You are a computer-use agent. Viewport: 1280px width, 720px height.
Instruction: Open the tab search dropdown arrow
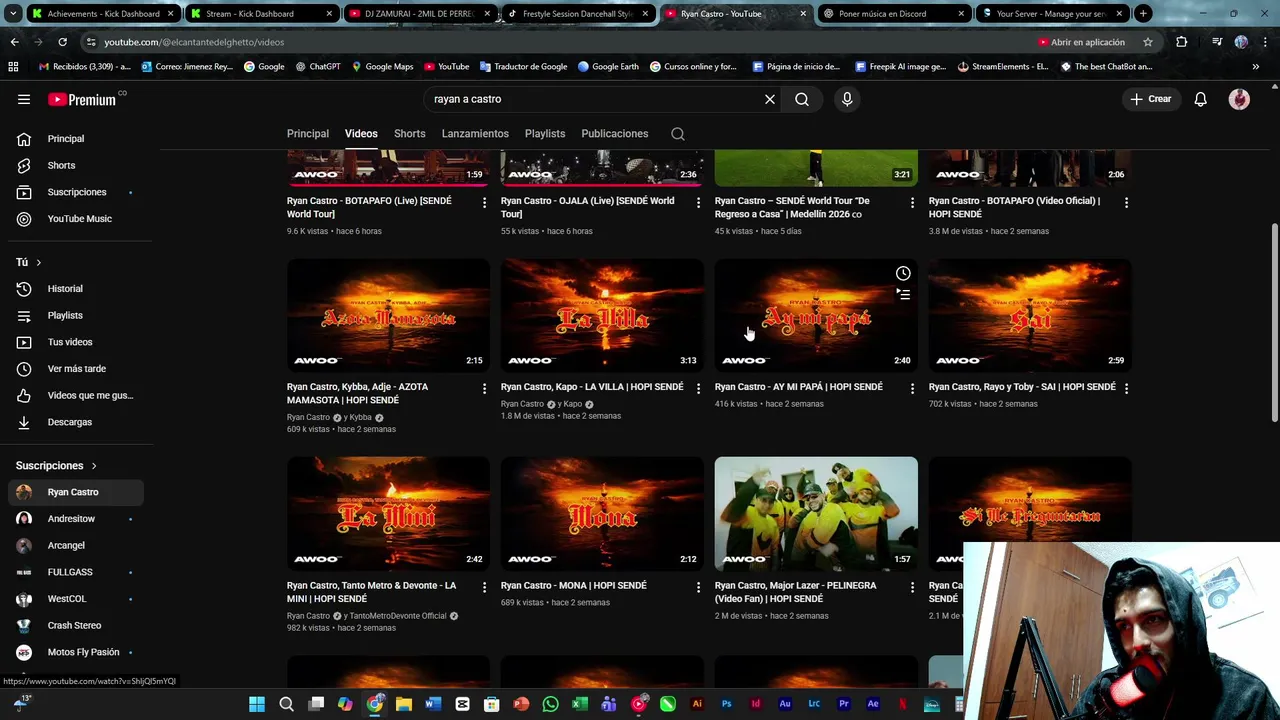pyautogui.click(x=14, y=14)
